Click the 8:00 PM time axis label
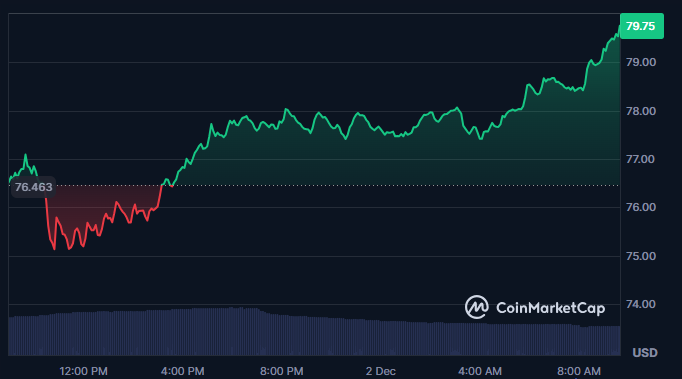 (282, 371)
